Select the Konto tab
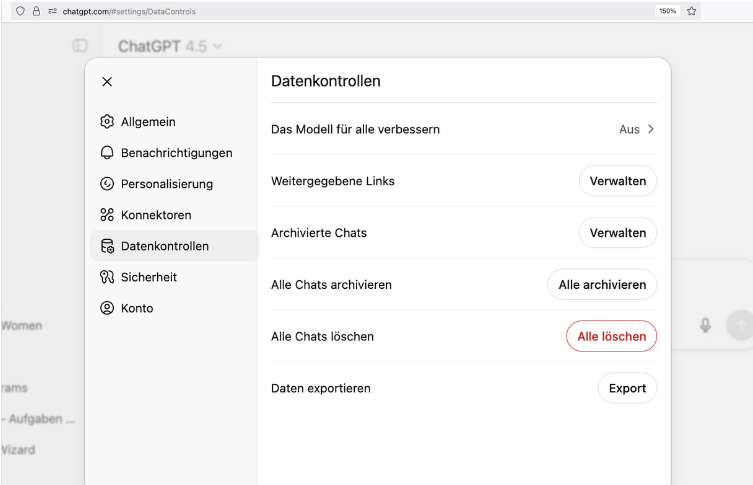Image resolution: width=753 pixels, height=485 pixels. coord(174,308)
